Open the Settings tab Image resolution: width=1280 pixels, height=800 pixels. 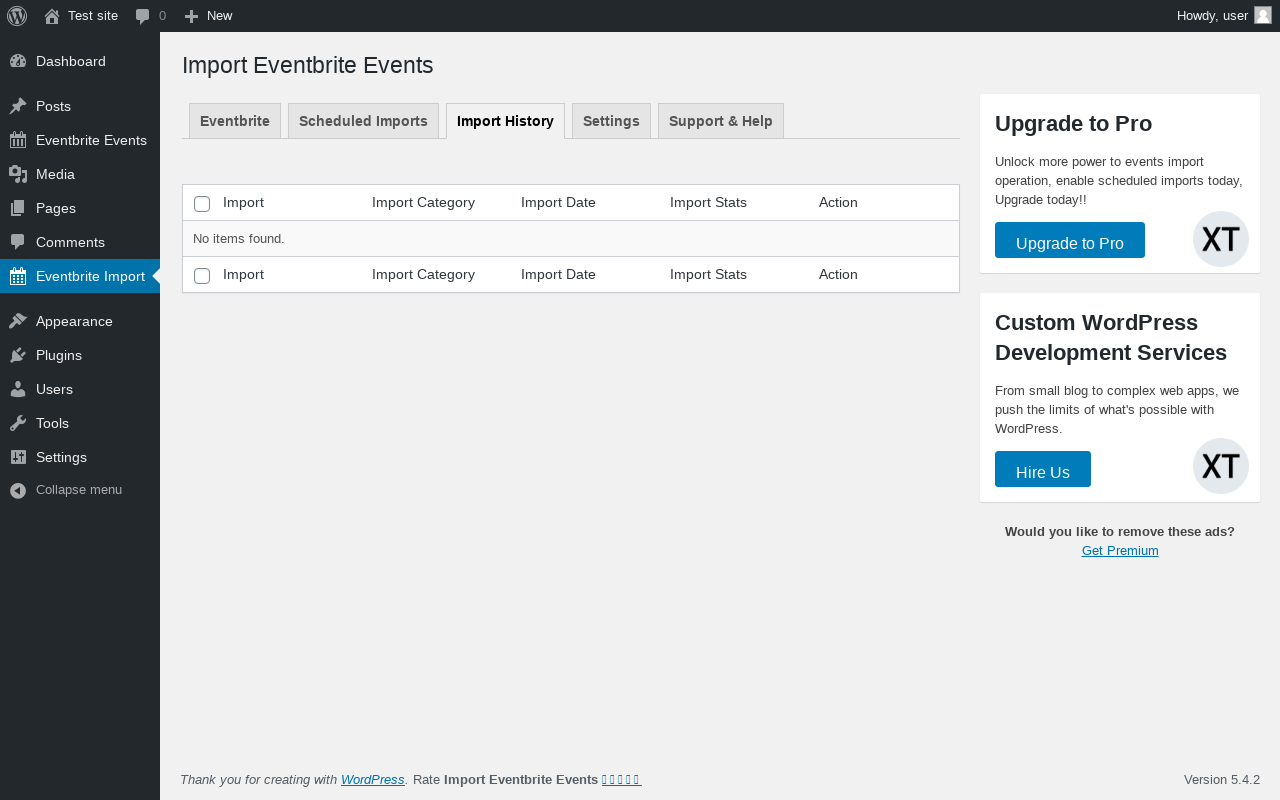pyautogui.click(x=611, y=121)
